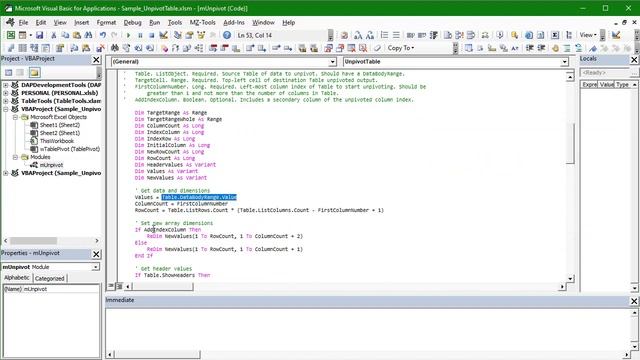
Task: Collapse the Modules folder
Action: (15, 157)
